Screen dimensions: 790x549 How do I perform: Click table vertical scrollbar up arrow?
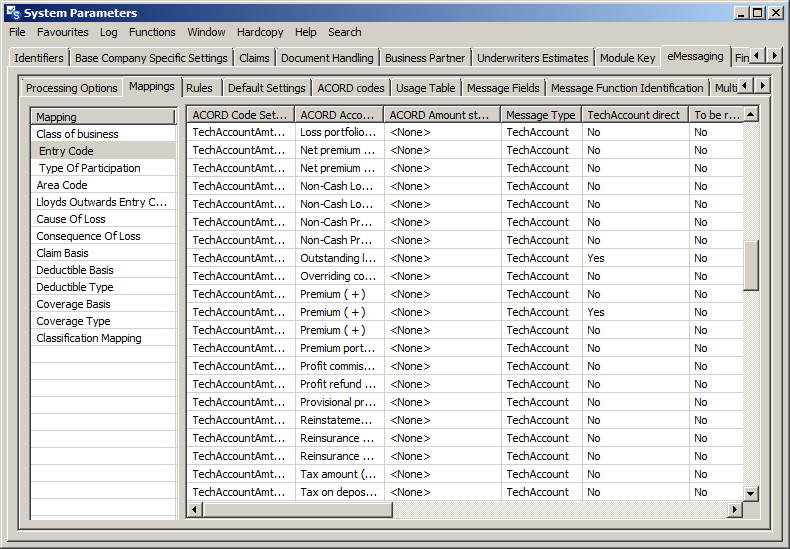[x=751, y=115]
